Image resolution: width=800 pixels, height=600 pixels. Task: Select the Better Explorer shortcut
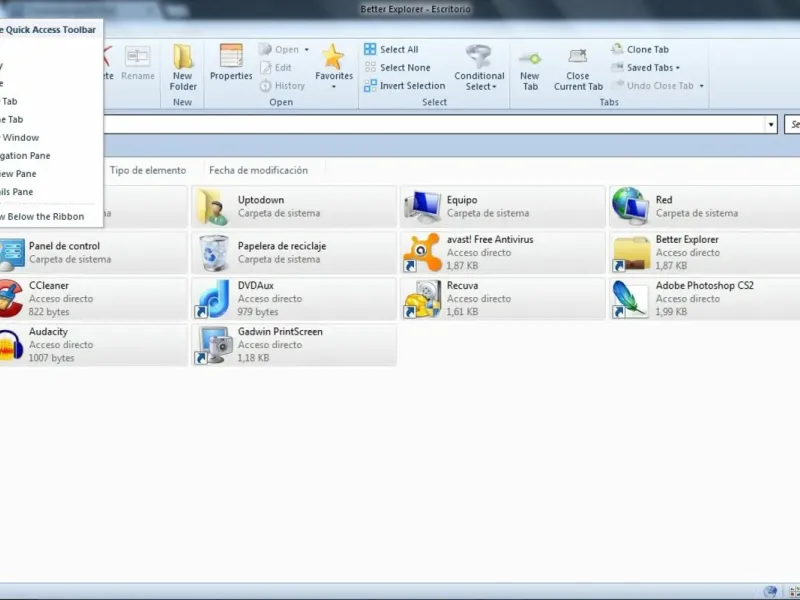click(x=705, y=253)
